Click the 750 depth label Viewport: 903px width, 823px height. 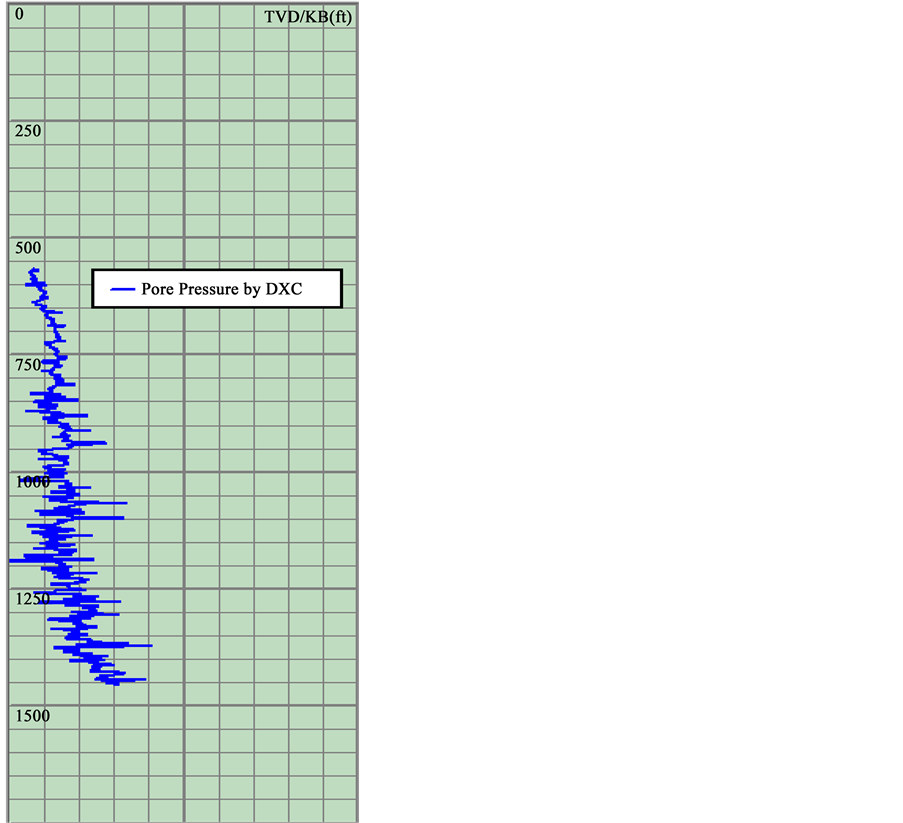tap(28, 365)
